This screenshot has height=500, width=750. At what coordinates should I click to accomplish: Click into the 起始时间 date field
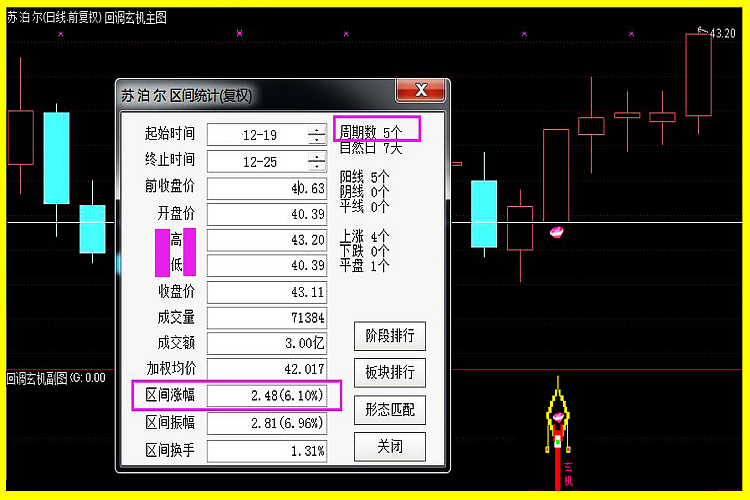[x=258, y=135]
